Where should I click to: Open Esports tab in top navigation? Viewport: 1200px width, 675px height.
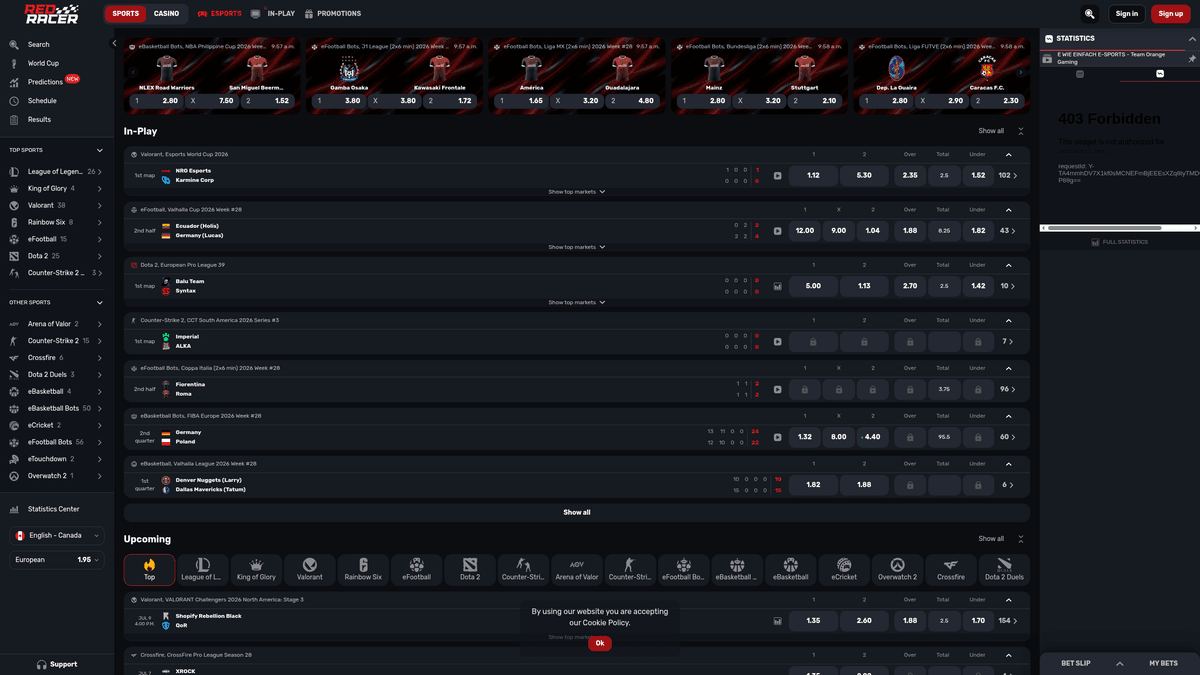(x=219, y=14)
